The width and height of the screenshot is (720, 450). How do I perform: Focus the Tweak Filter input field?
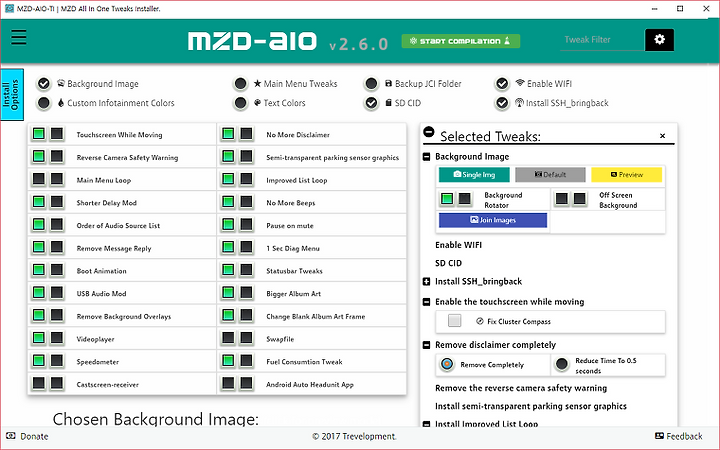click(602, 40)
